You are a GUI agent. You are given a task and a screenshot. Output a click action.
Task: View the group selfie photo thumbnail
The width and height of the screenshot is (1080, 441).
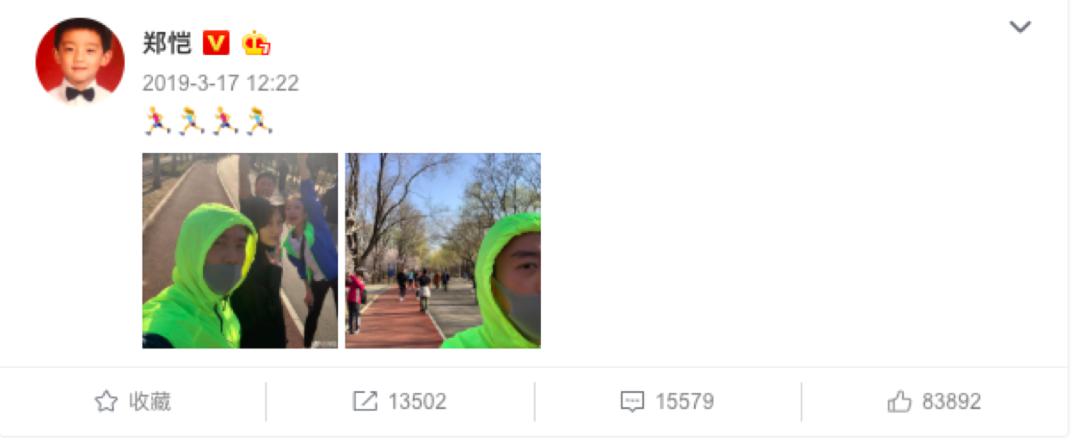coord(240,250)
